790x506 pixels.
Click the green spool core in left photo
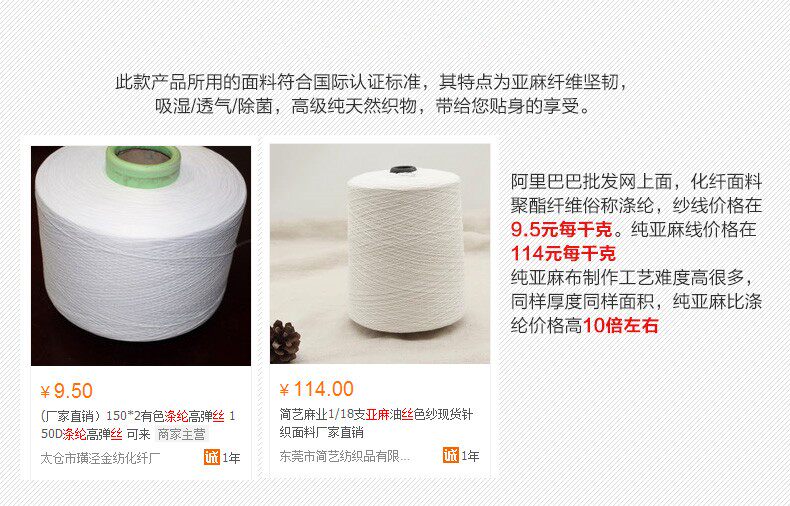point(143,165)
